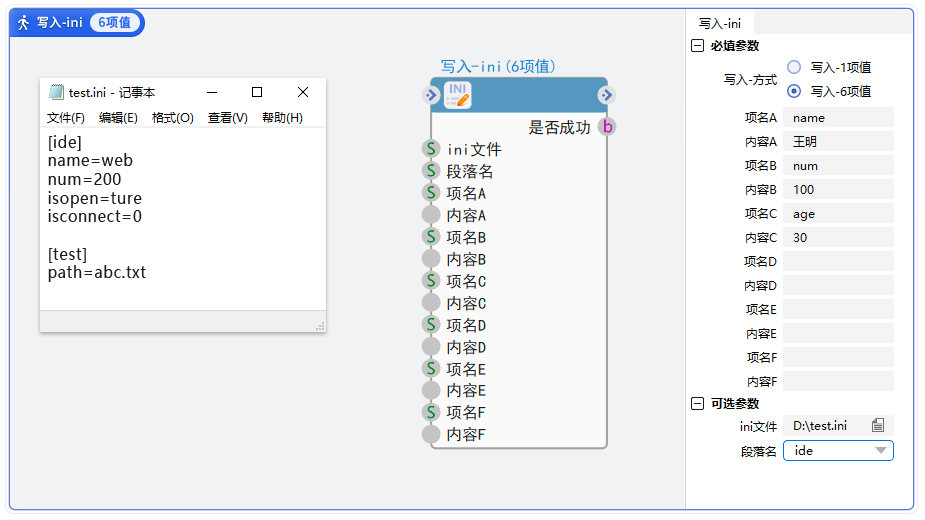Maximize the test.ini Notepad window
Screen dimensions: 925x520
coord(257,92)
